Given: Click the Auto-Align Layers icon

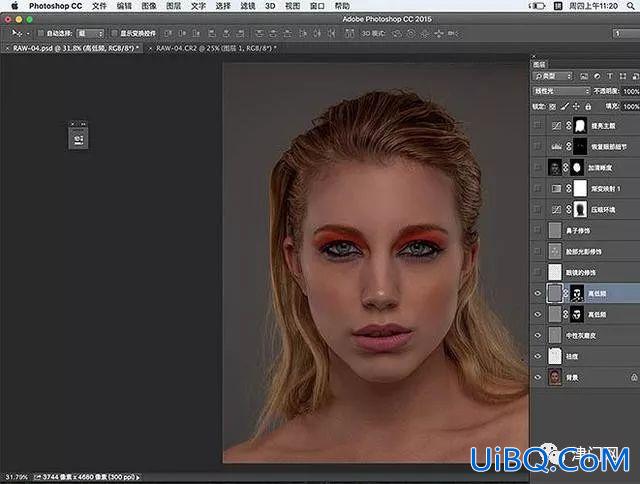Looking at the screenshot, I should pos(349,33).
